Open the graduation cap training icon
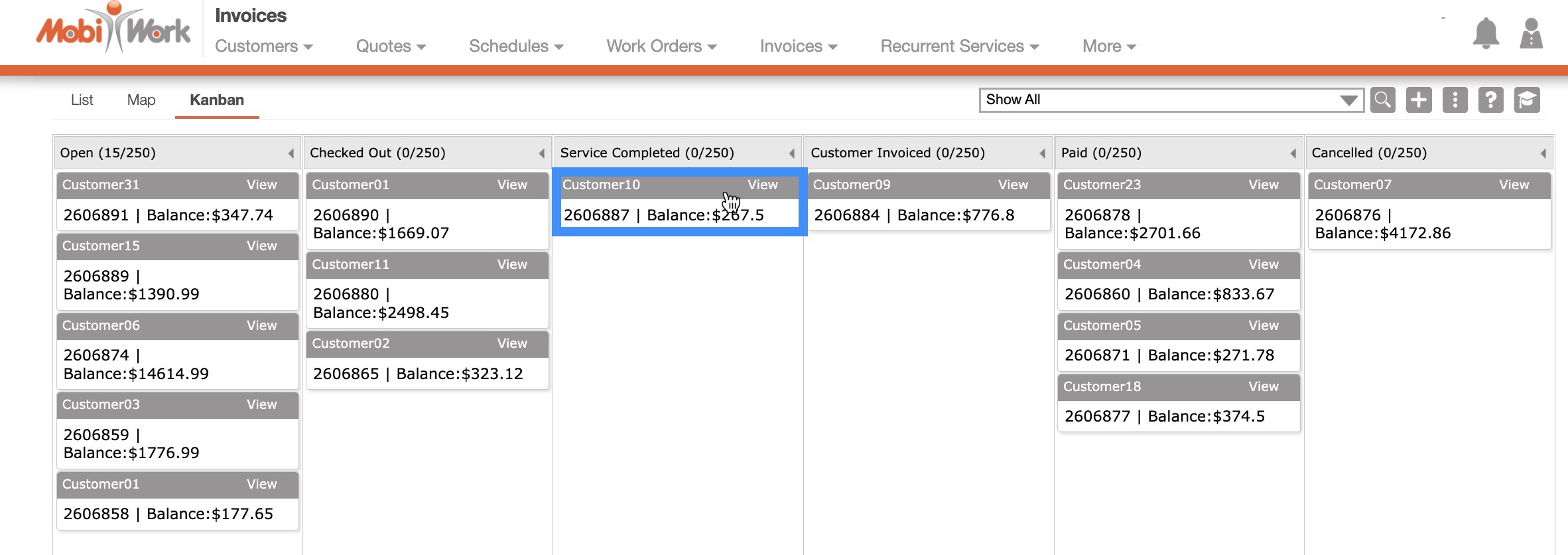This screenshot has height=555, width=1568. tap(1527, 100)
